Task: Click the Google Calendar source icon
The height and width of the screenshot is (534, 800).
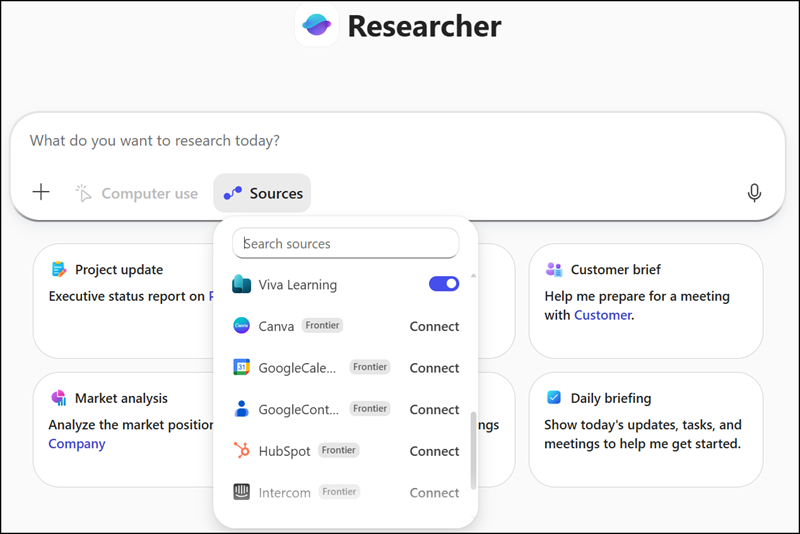Action: pyautogui.click(x=241, y=367)
